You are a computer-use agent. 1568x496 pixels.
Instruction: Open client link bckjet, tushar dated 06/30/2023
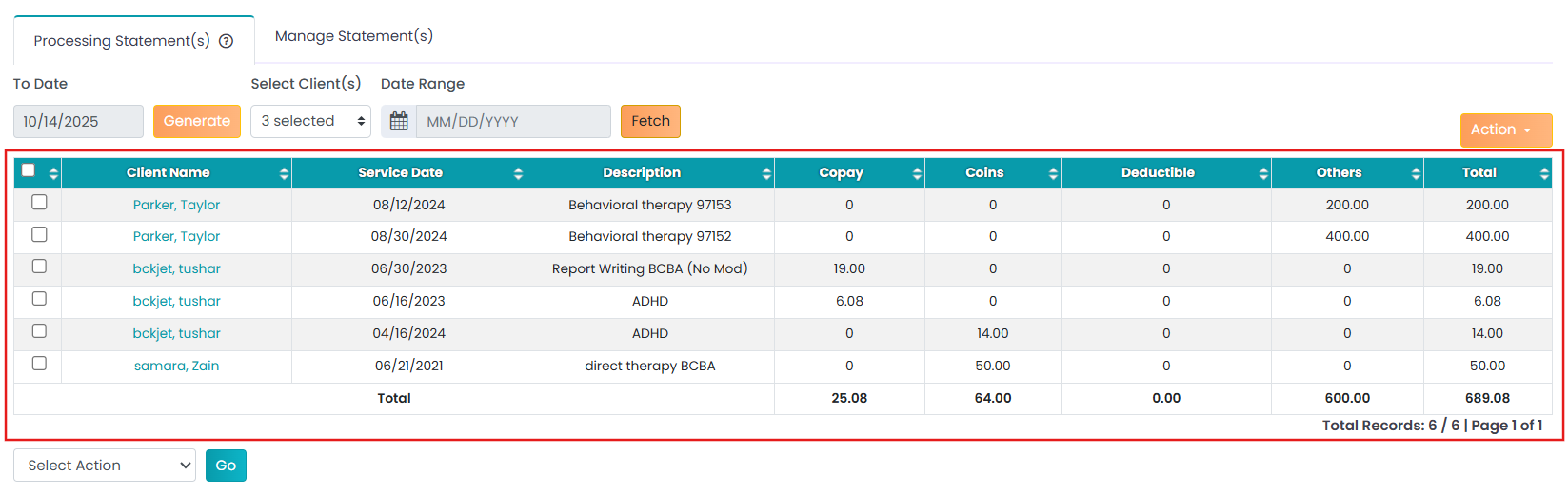pyautogui.click(x=176, y=269)
